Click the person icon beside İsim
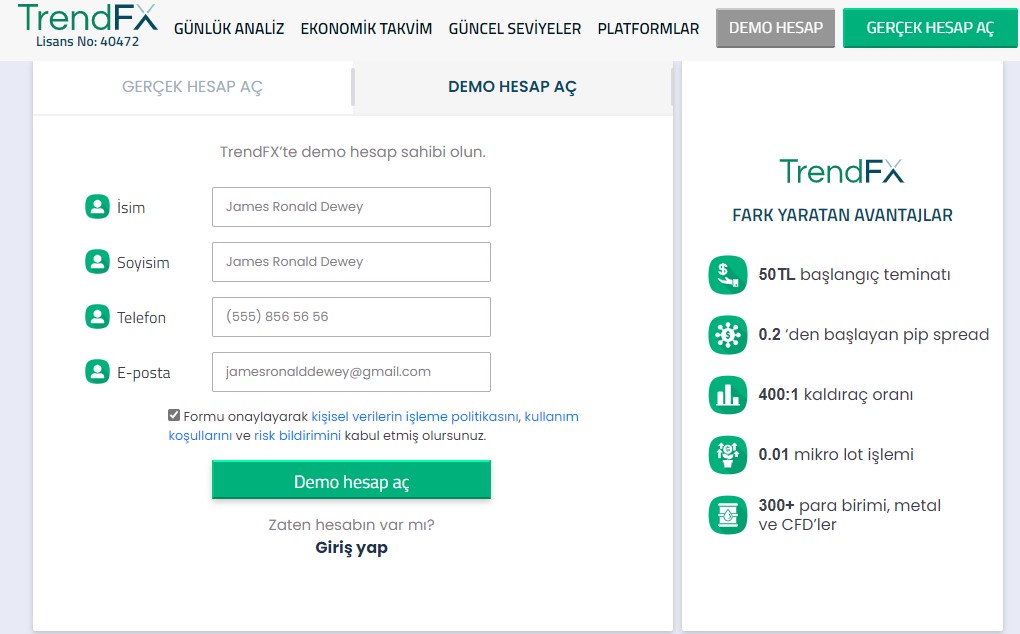 [x=98, y=207]
